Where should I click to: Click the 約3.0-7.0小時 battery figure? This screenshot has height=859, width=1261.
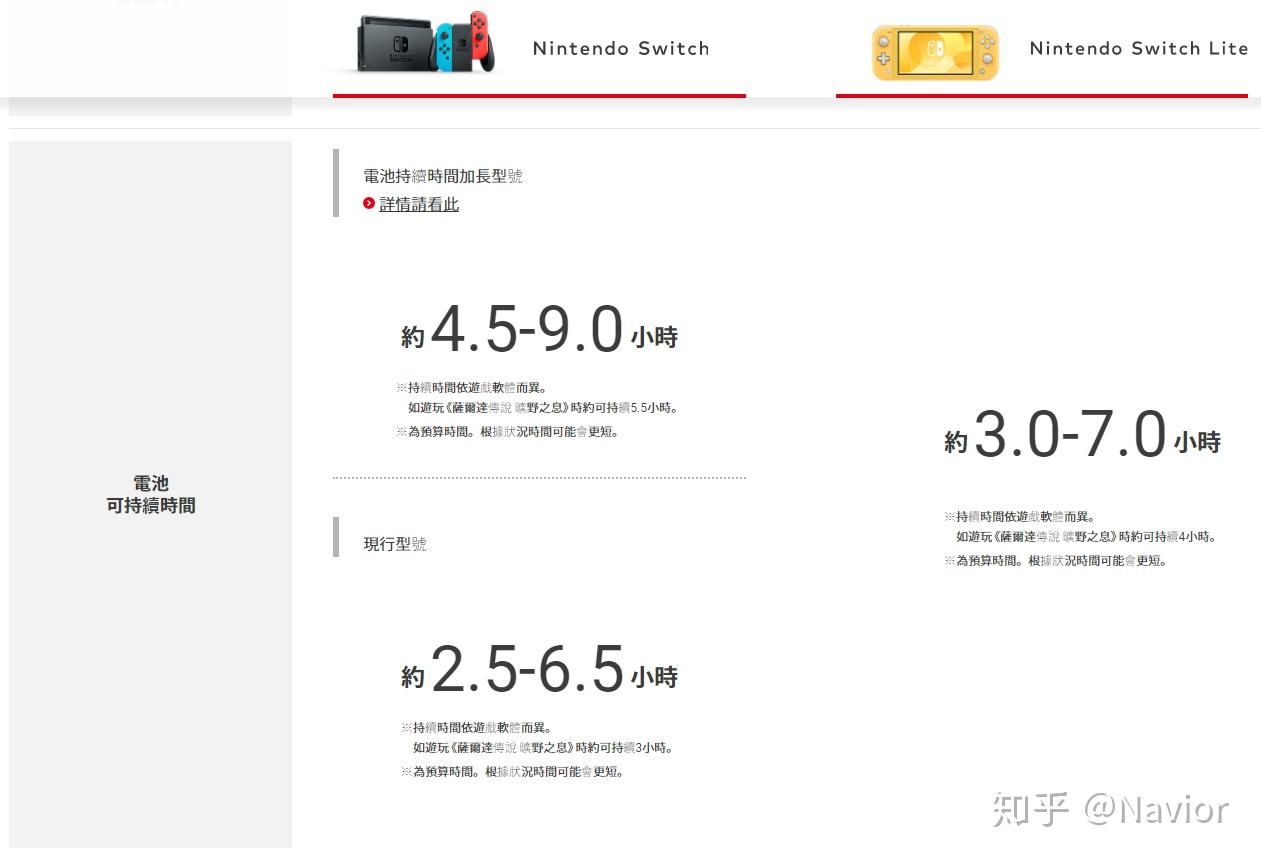(x=1082, y=435)
